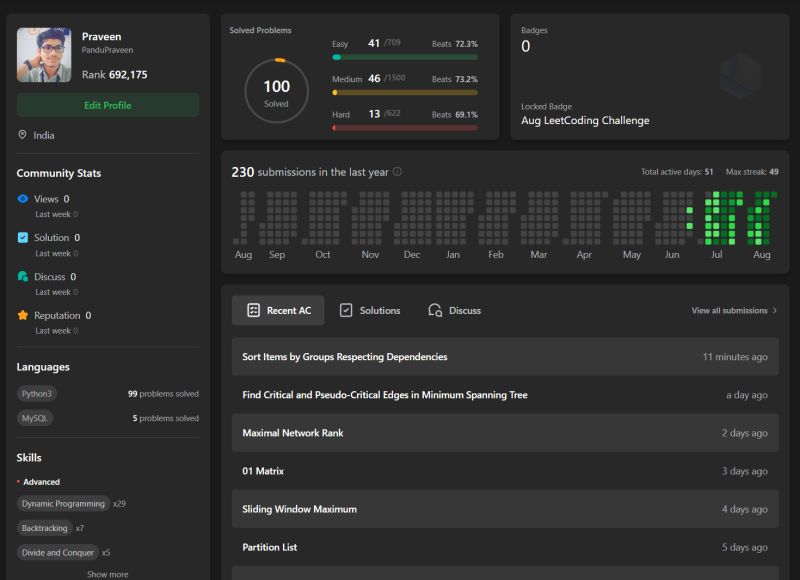Click the Aug LeetCoding Challenge locked badge
Viewport: 800px width, 580px height.
pos(585,120)
